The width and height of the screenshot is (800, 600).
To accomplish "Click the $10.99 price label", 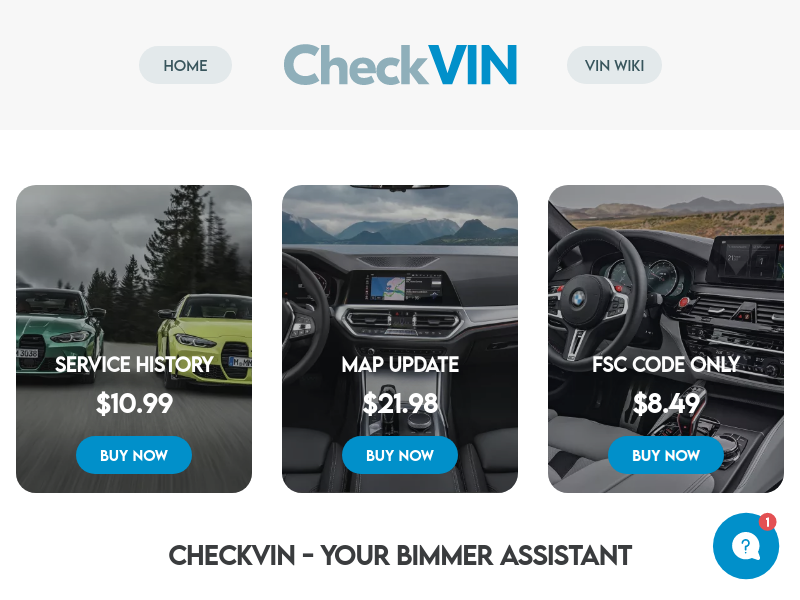I will [x=134, y=403].
